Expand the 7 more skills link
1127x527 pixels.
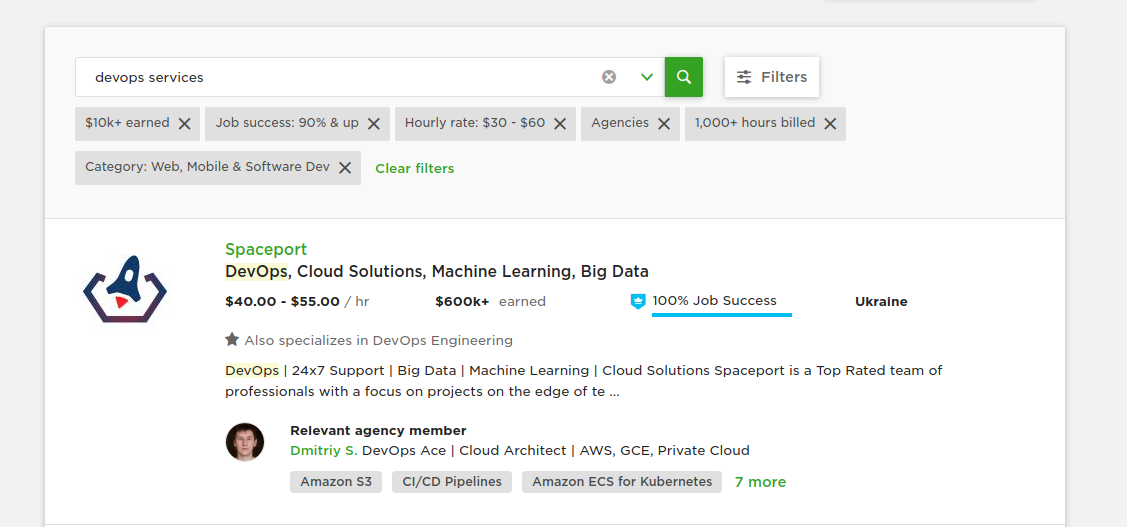[x=760, y=482]
